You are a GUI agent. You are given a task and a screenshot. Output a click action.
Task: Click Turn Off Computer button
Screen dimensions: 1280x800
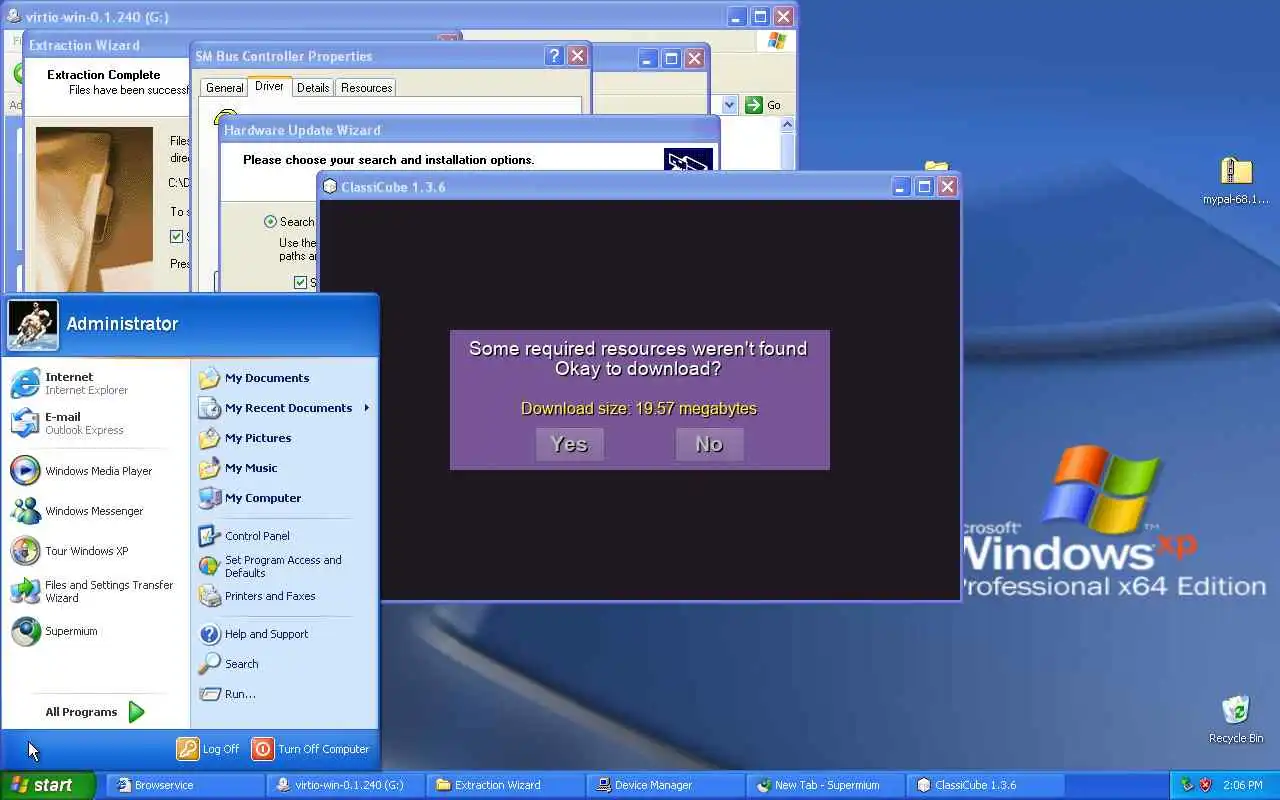[311, 749]
